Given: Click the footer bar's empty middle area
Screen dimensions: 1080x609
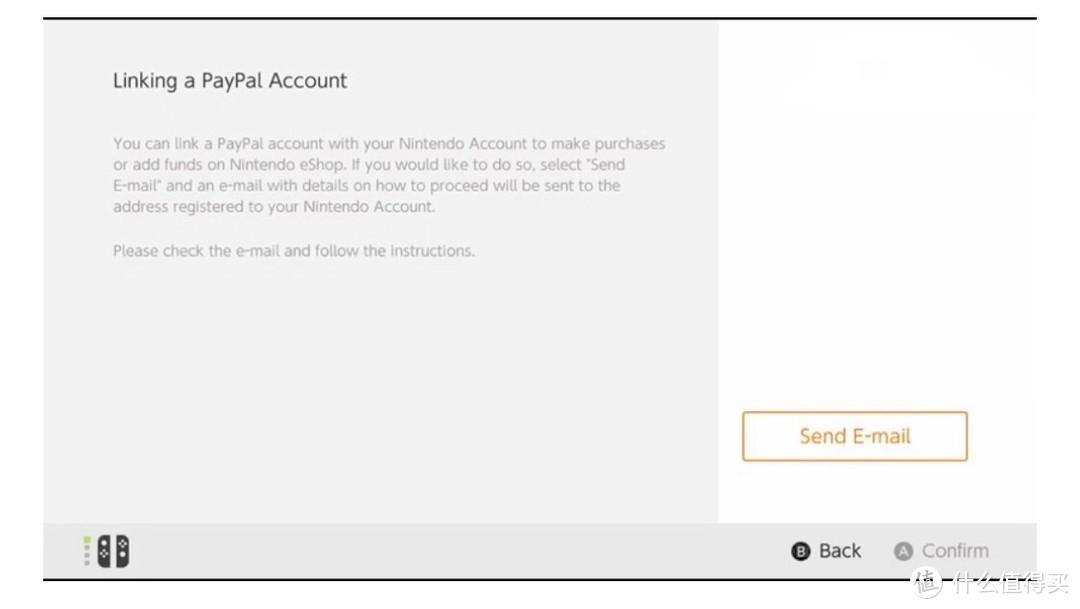Looking at the screenshot, I should point(450,551).
